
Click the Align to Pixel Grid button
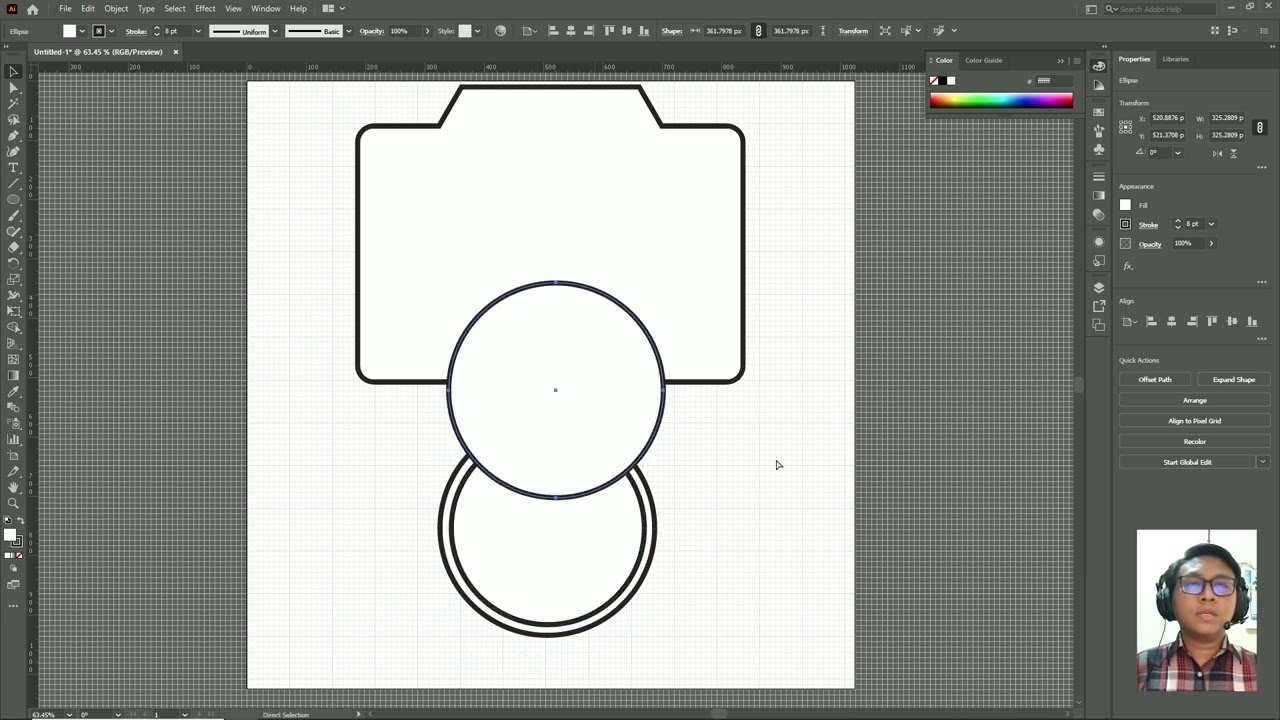click(1194, 421)
